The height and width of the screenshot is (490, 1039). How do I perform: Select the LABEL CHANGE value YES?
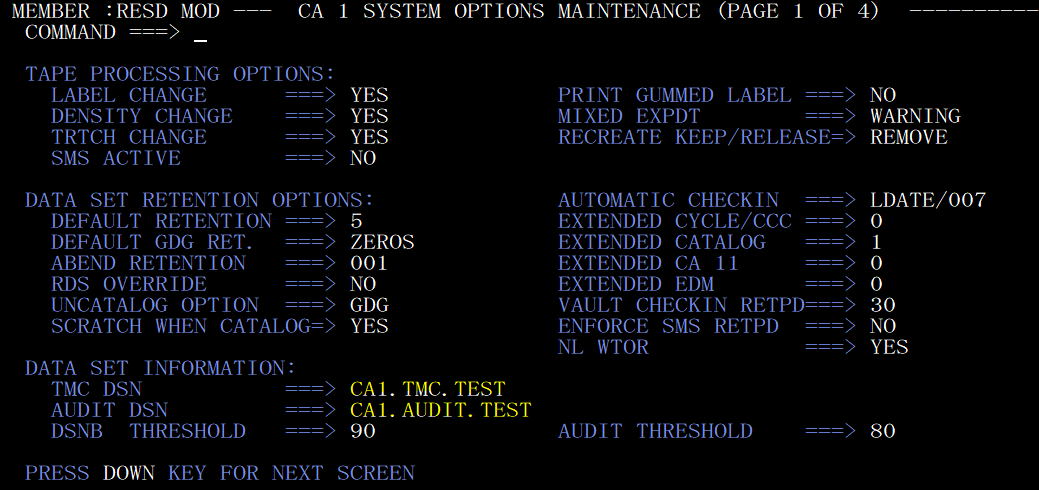369,95
